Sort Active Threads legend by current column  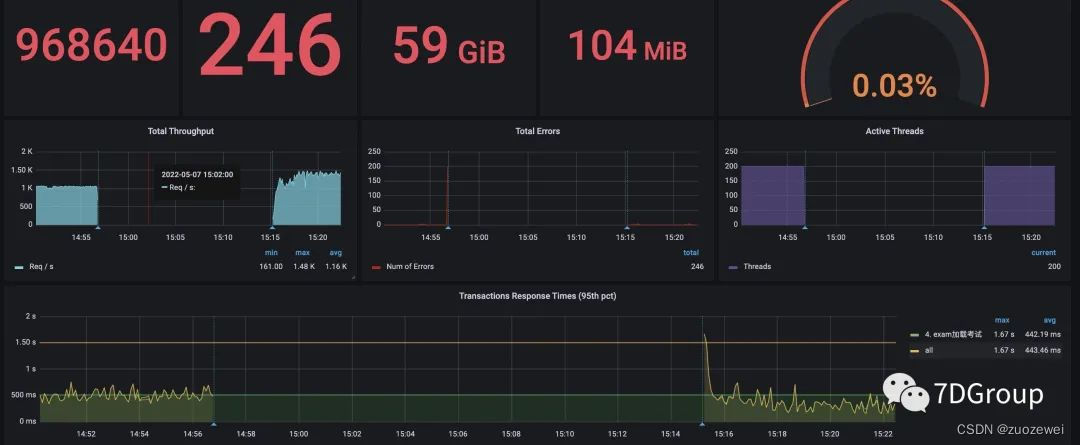click(1043, 253)
